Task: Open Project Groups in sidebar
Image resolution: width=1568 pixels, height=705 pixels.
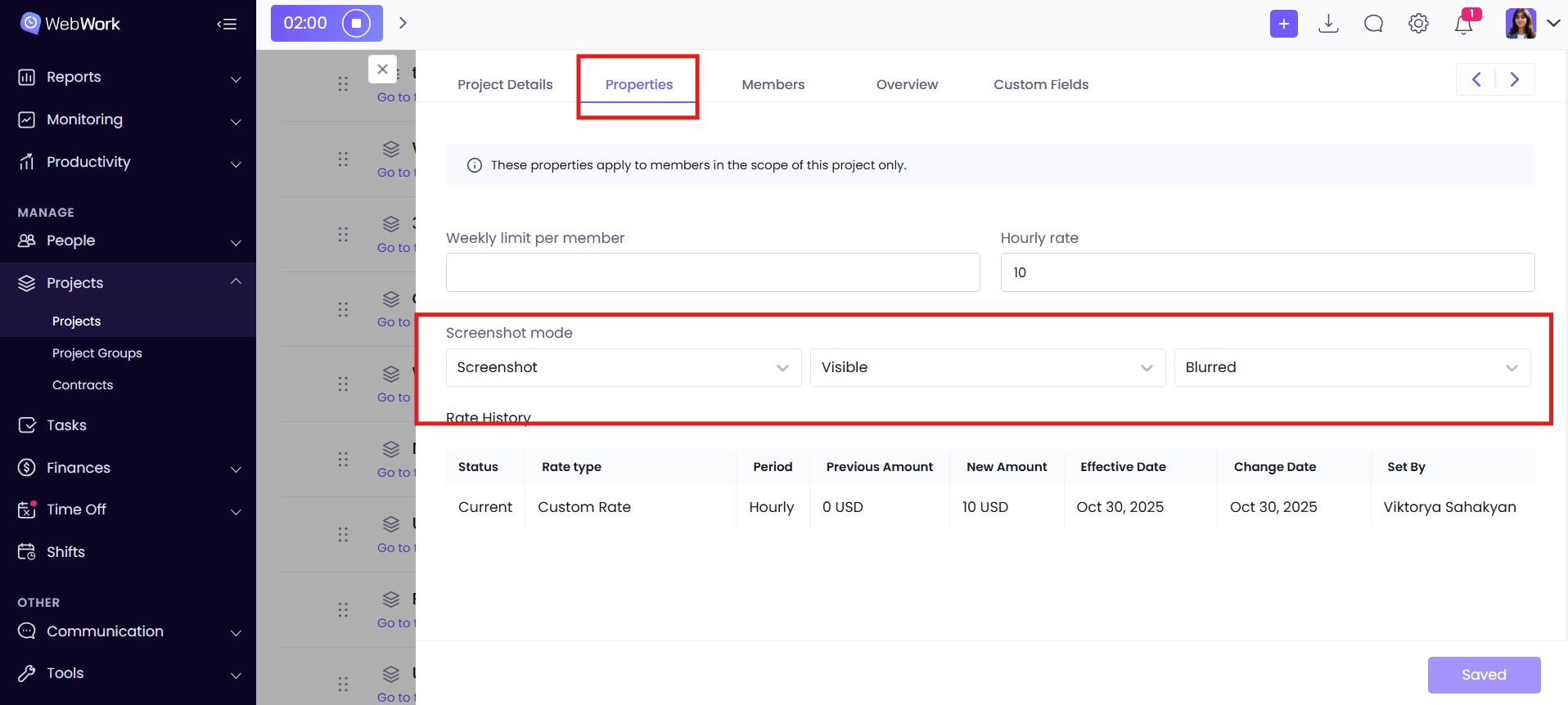Action: pos(97,353)
